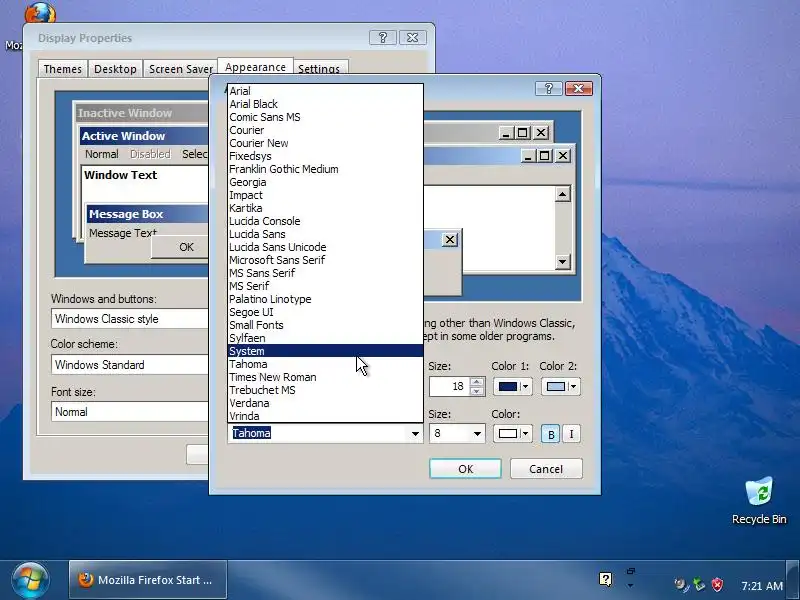This screenshot has height=600, width=800.
Task: Open the Normal font size dropdown
Action: pyautogui.click(x=130, y=412)
